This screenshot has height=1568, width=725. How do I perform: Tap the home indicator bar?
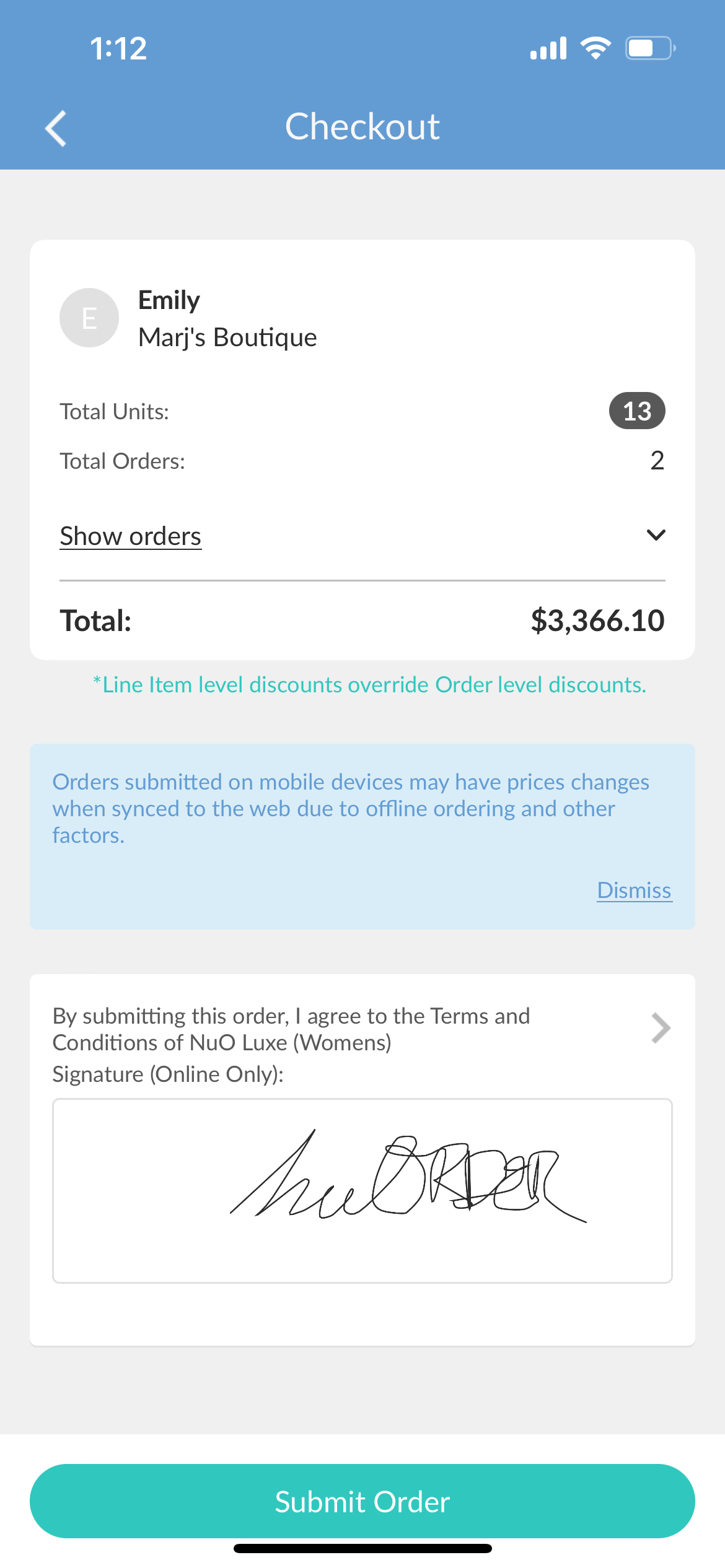(362, 1548)
